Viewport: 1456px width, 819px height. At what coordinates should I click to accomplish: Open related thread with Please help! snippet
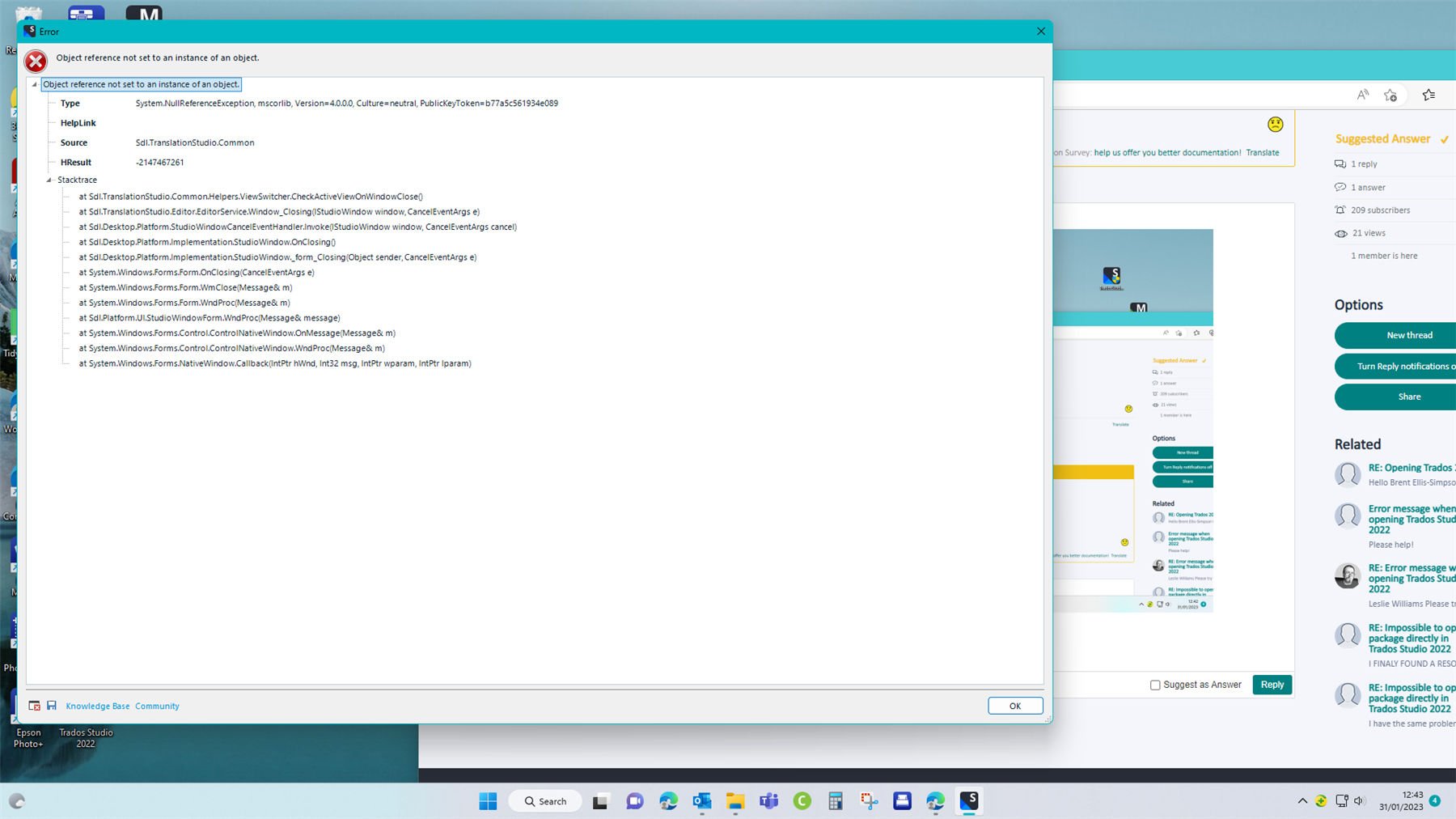1412,520
